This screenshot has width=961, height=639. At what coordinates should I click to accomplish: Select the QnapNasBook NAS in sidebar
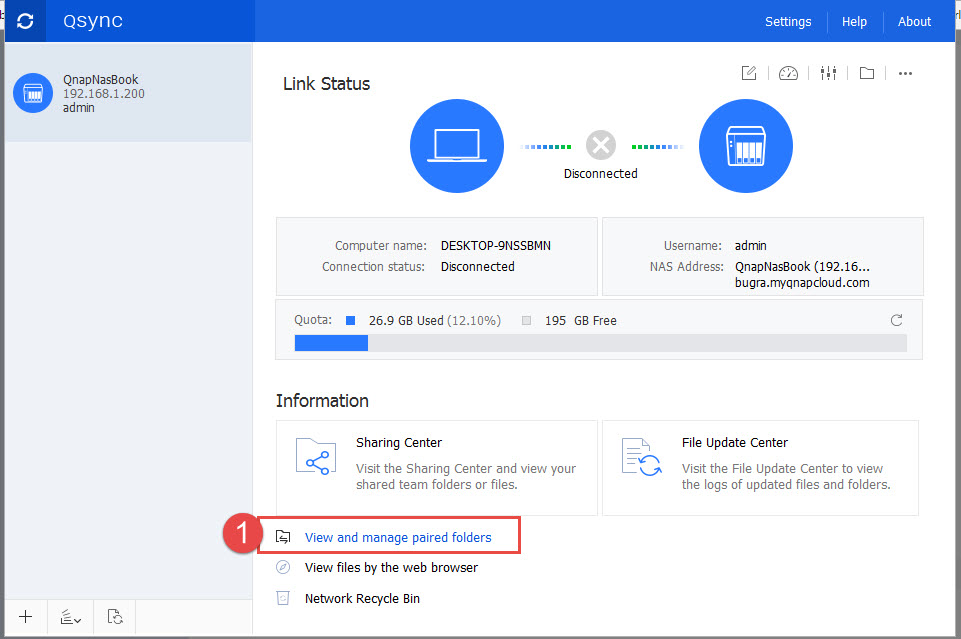(x=128, y=93)
